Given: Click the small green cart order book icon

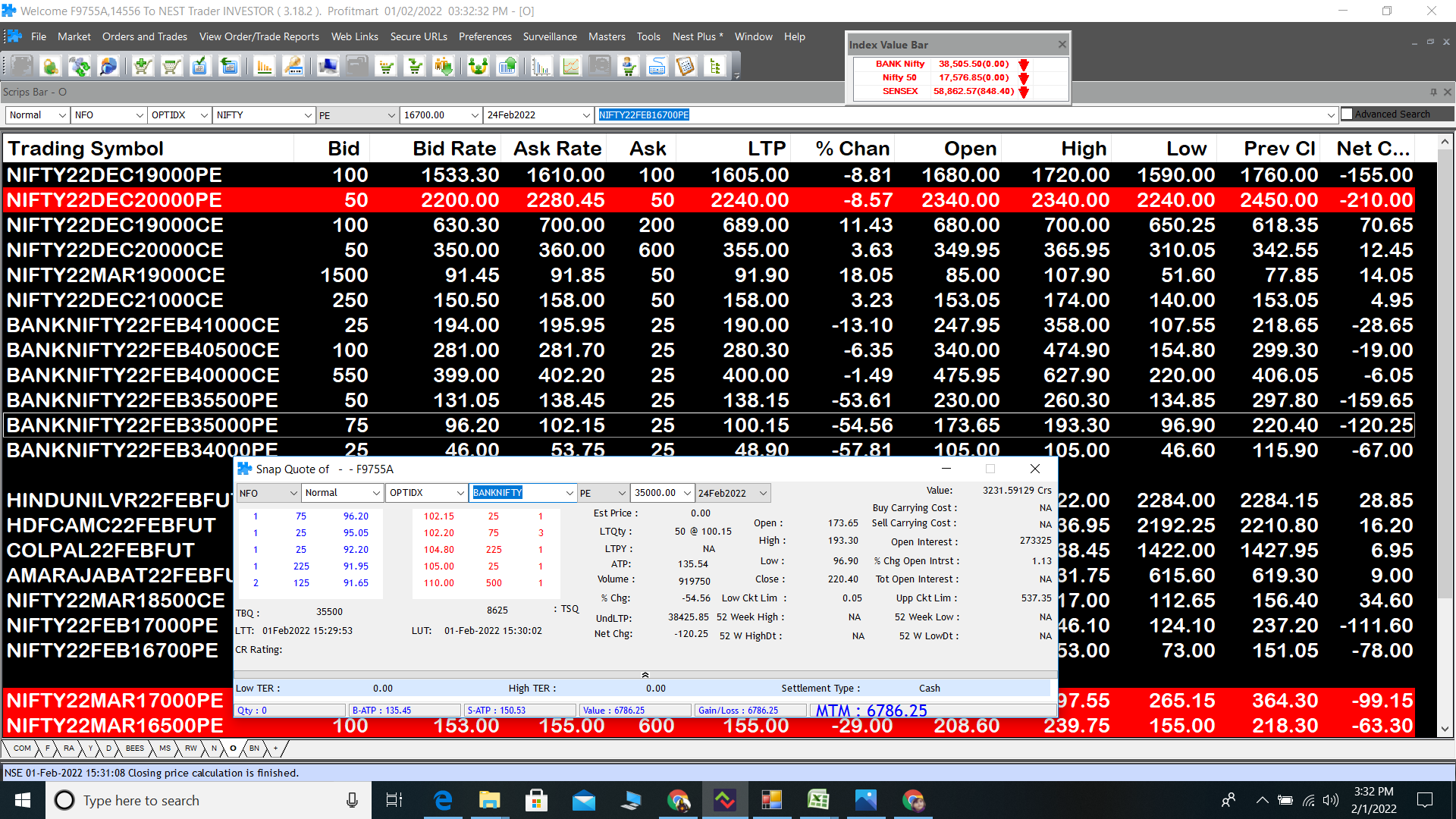Looking at the screenshot, I should (x=387, y=67).
